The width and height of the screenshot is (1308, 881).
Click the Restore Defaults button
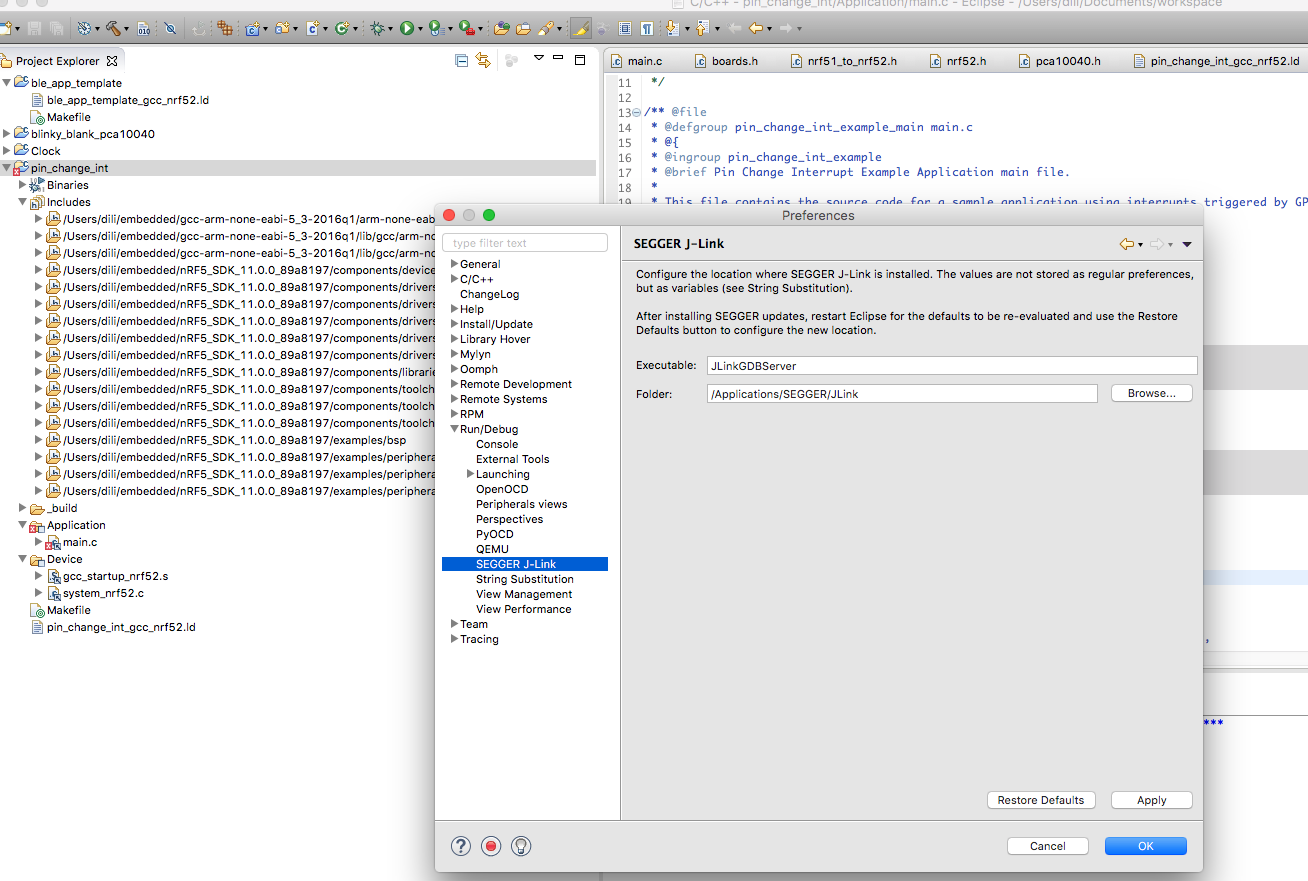coord(1040,800)
